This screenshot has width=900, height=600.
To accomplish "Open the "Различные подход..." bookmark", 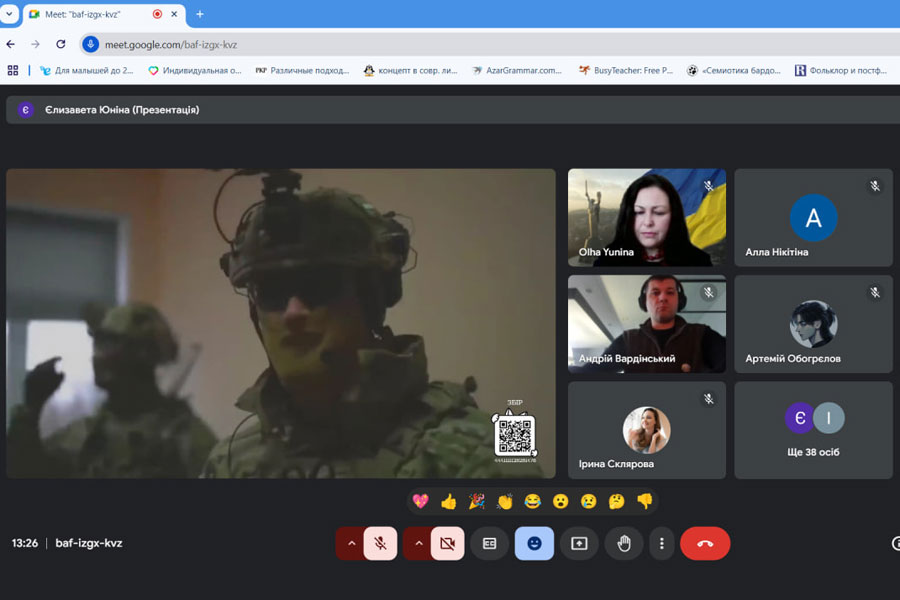I will click(302, 71).
